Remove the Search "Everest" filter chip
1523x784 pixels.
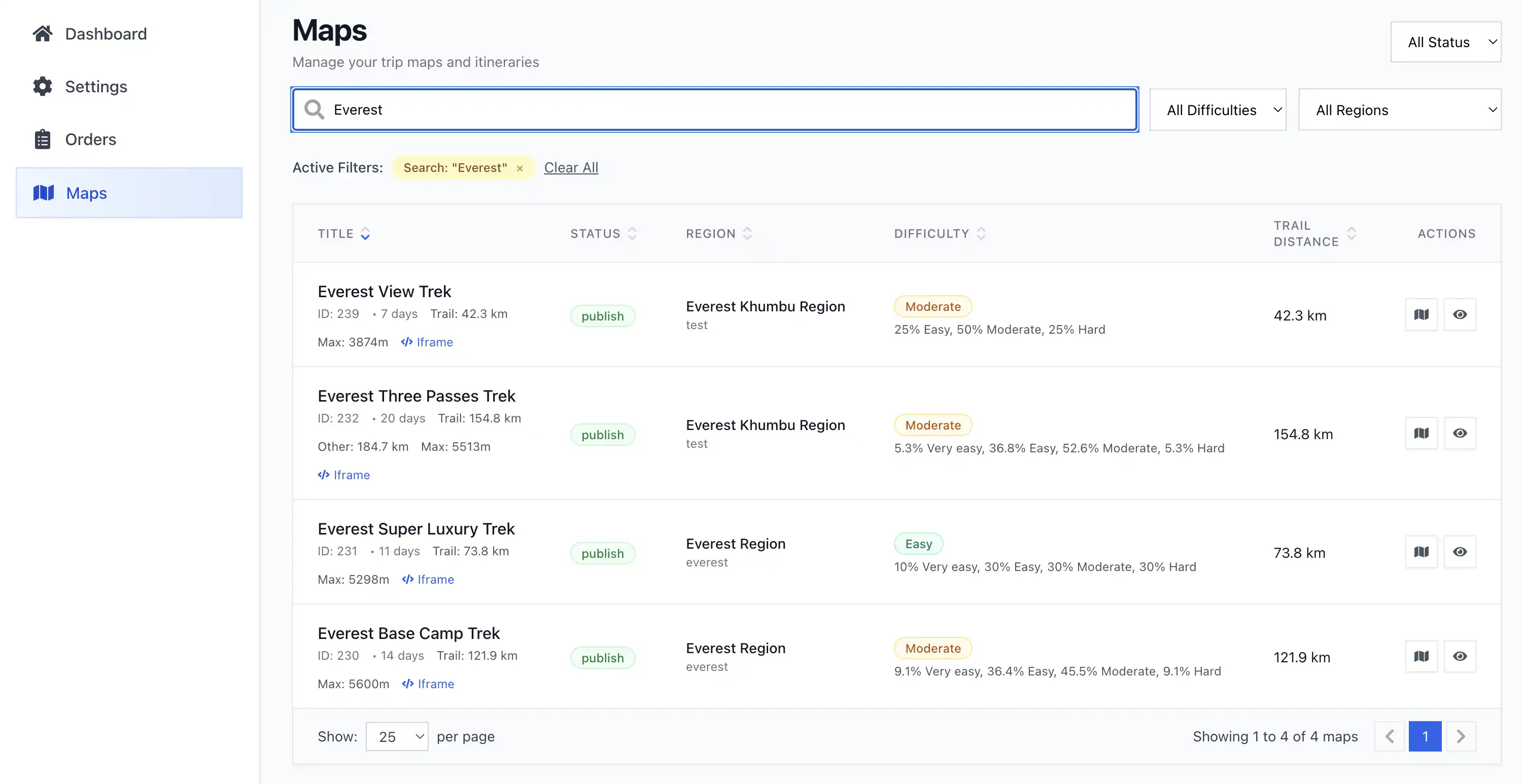[x=520, y=168]
